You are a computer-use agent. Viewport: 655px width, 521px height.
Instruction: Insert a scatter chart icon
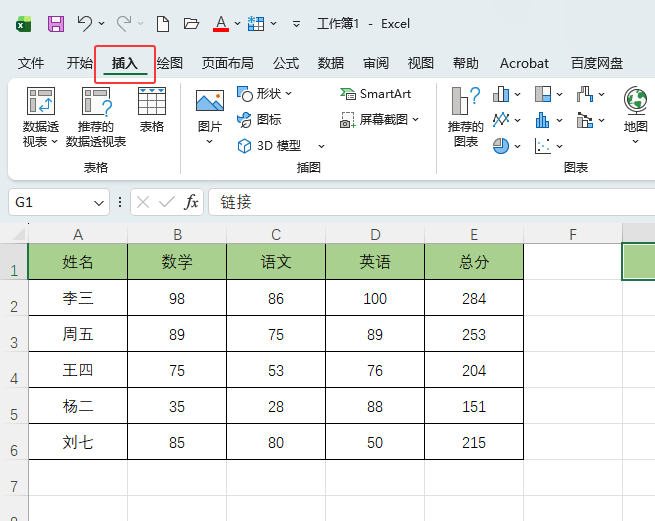point(543,146)
